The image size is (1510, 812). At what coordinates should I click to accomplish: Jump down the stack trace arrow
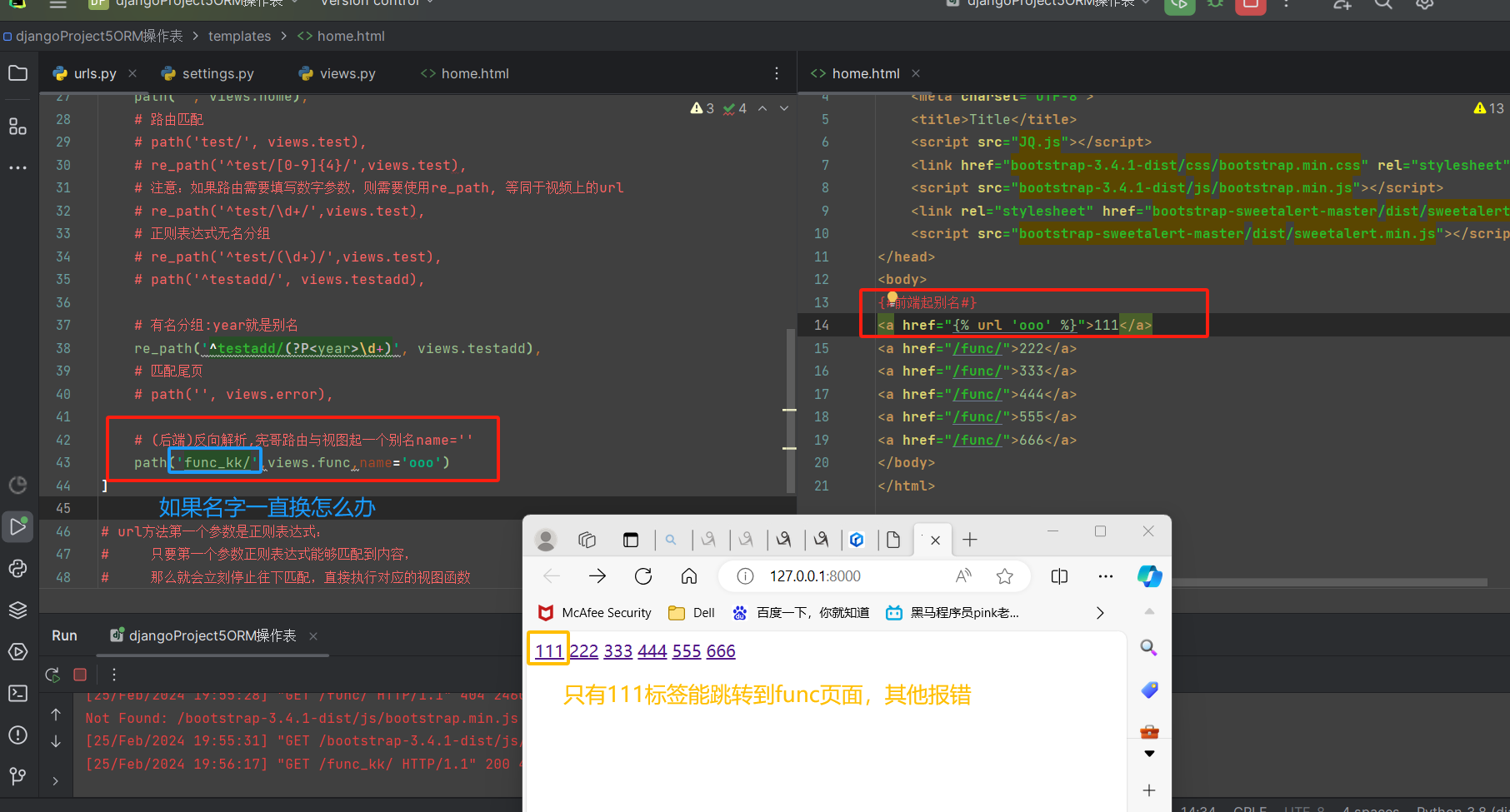click(56, 741)
